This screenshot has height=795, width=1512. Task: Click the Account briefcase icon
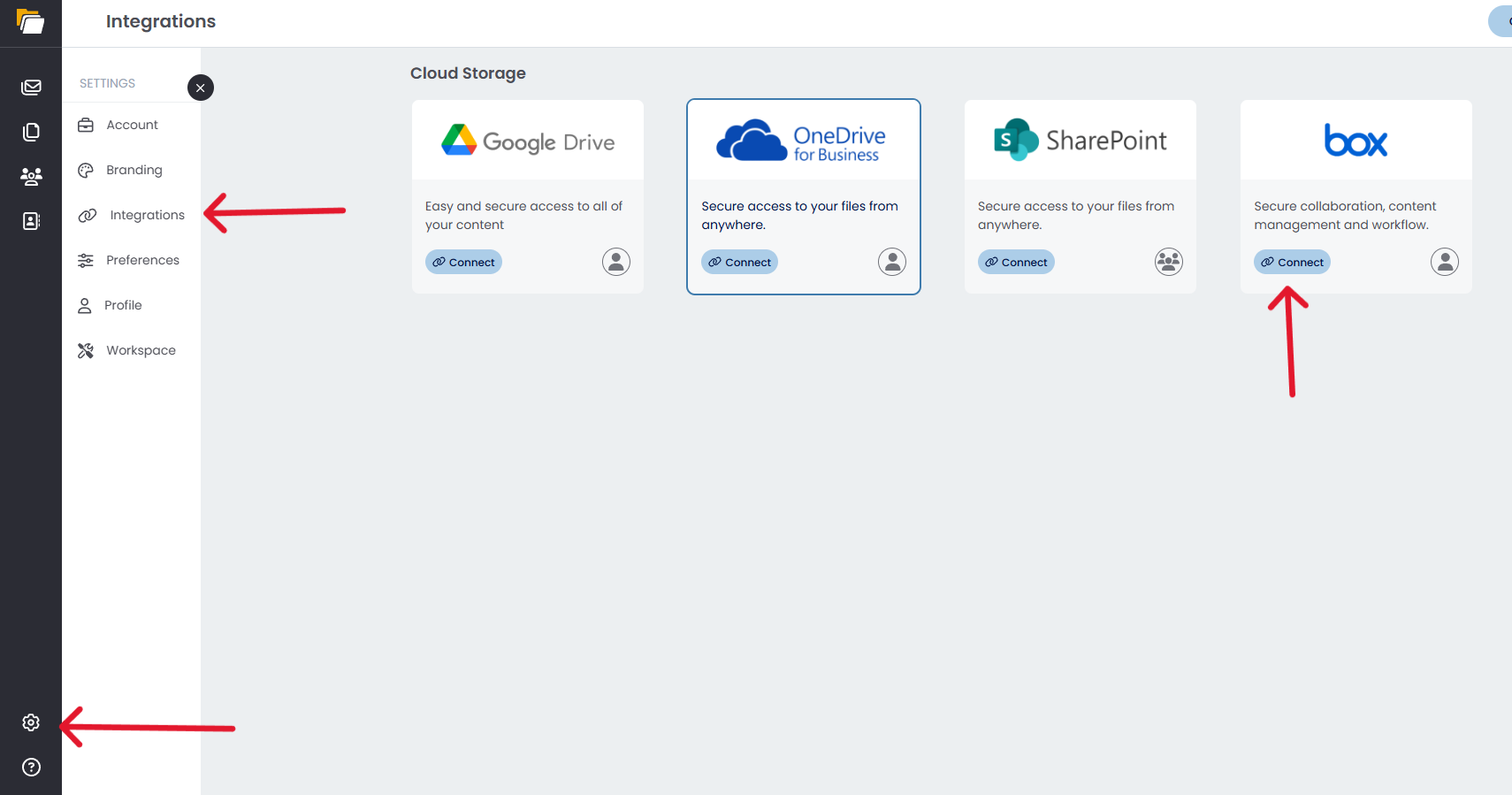(x=86, y=125)
